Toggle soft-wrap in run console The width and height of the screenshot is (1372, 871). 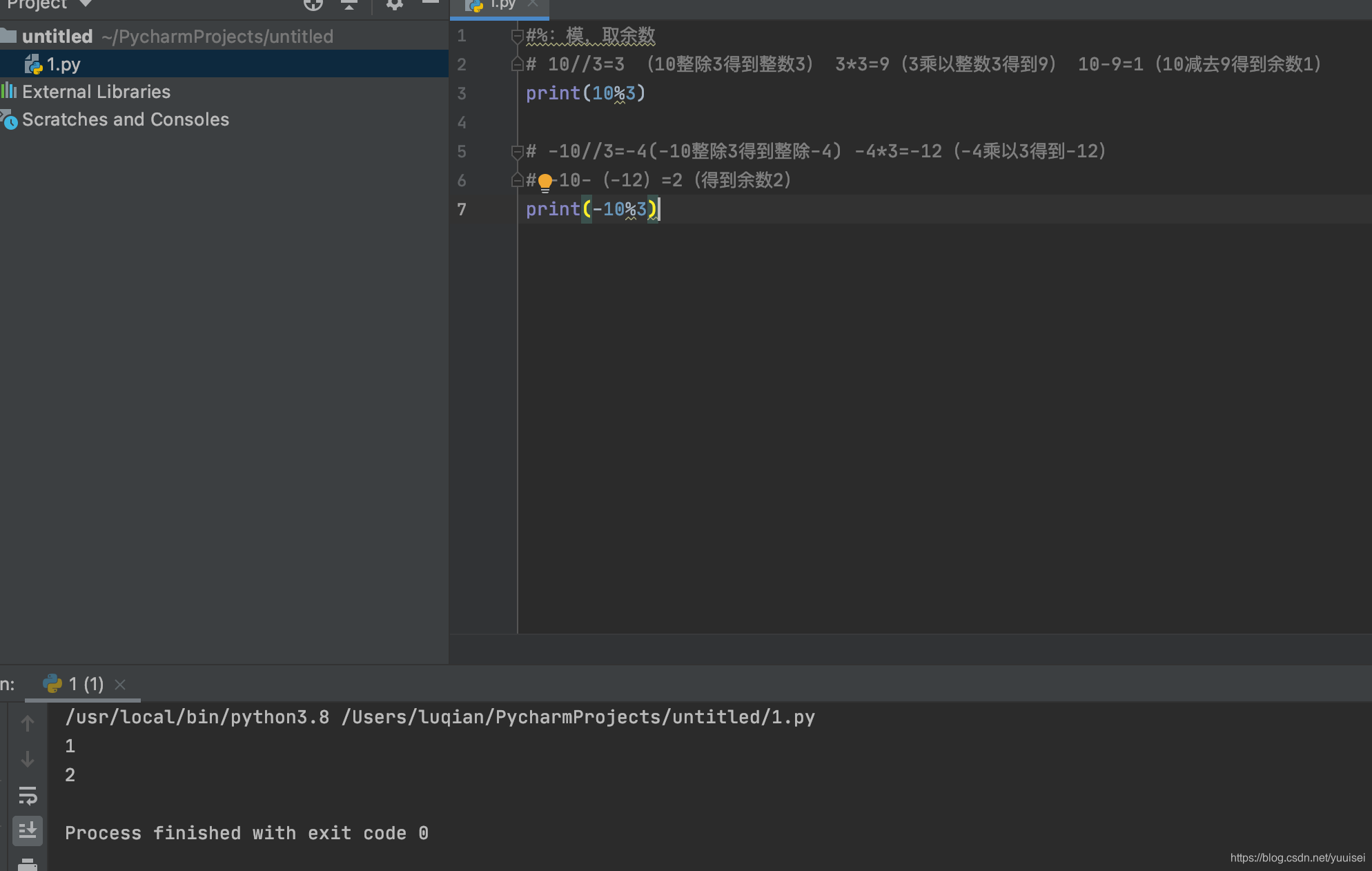28,796
